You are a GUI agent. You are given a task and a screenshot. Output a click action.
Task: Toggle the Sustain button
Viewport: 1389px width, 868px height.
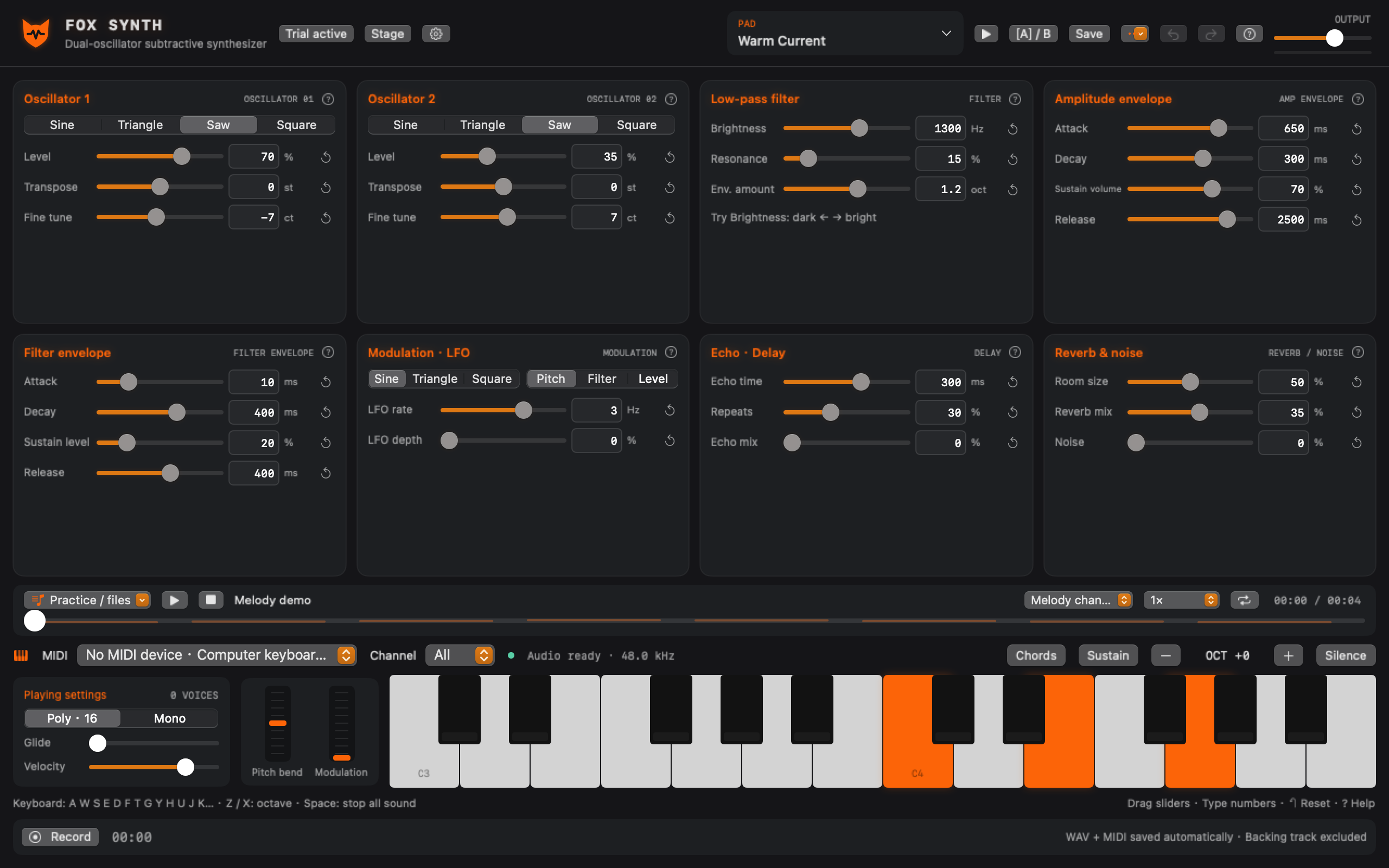1108,655
